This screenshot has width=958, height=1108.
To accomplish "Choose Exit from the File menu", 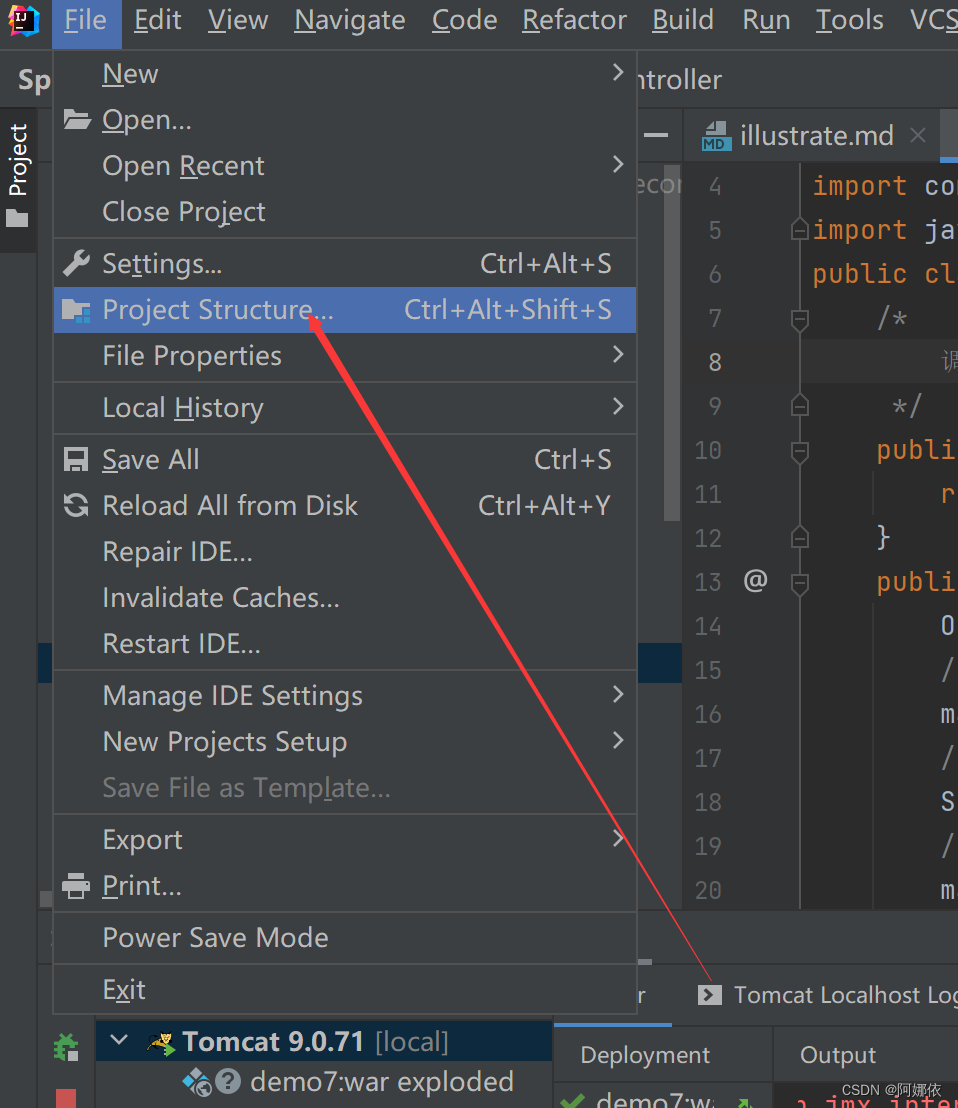I will point(345,989).
